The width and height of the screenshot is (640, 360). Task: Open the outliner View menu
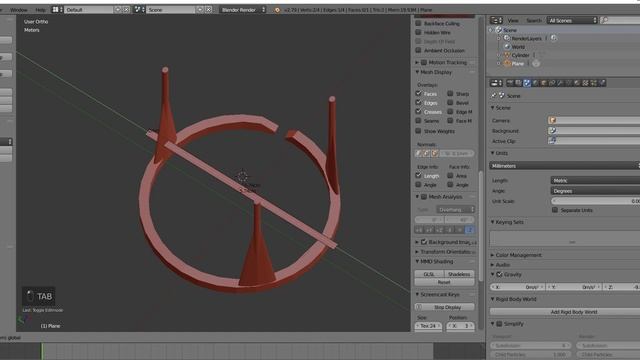pos(513,20)
